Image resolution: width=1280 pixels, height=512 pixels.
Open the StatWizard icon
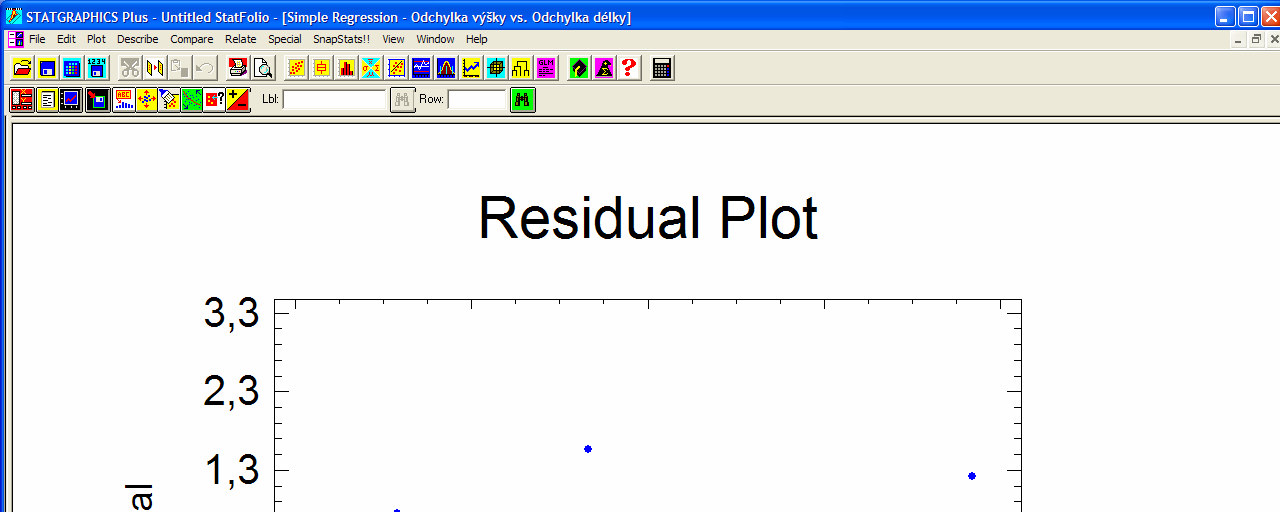click(604, 68)
